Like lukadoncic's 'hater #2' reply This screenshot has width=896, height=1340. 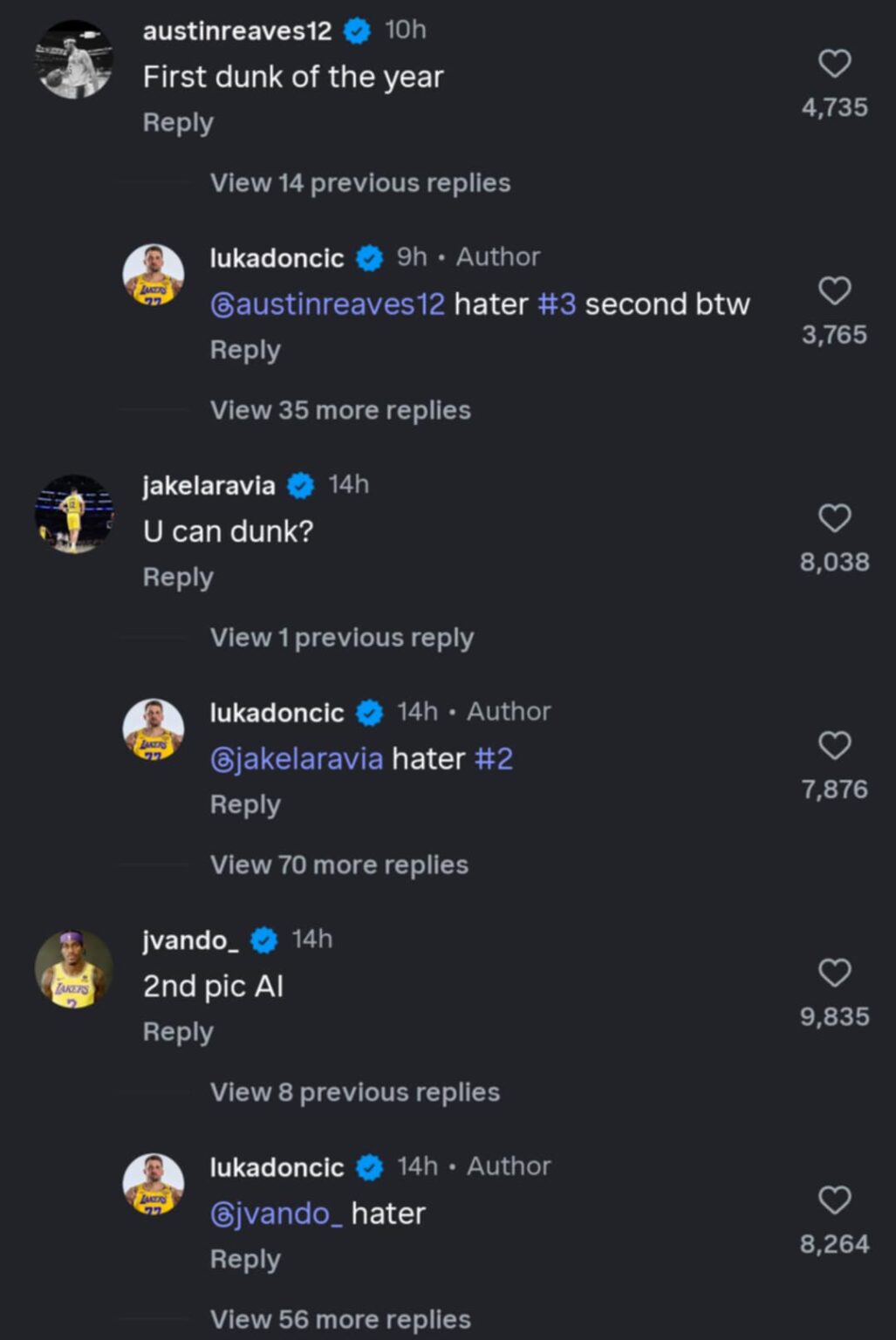(835, 743)
